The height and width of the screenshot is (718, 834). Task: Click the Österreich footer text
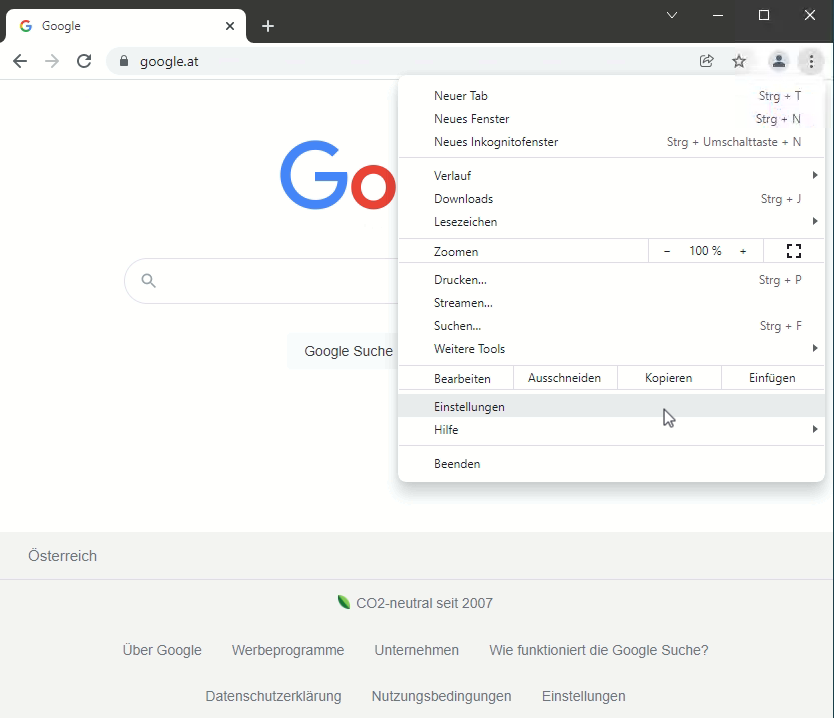63,556
